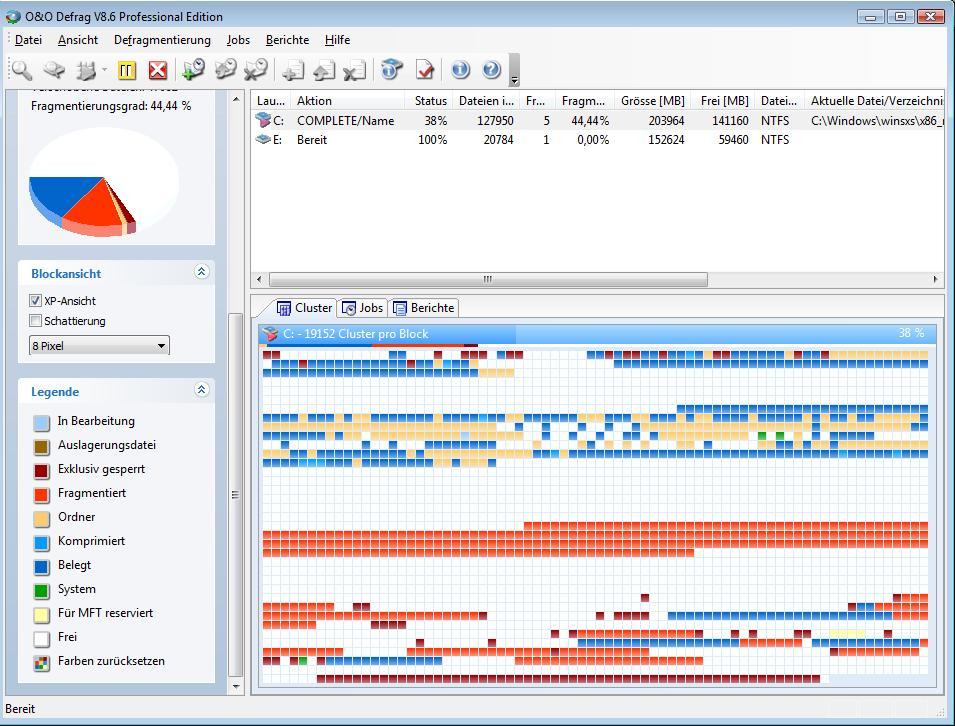Add a new job with the clock-plus icon
The height and width of the screenshot is (726, 955).
(x=194, y=70)
